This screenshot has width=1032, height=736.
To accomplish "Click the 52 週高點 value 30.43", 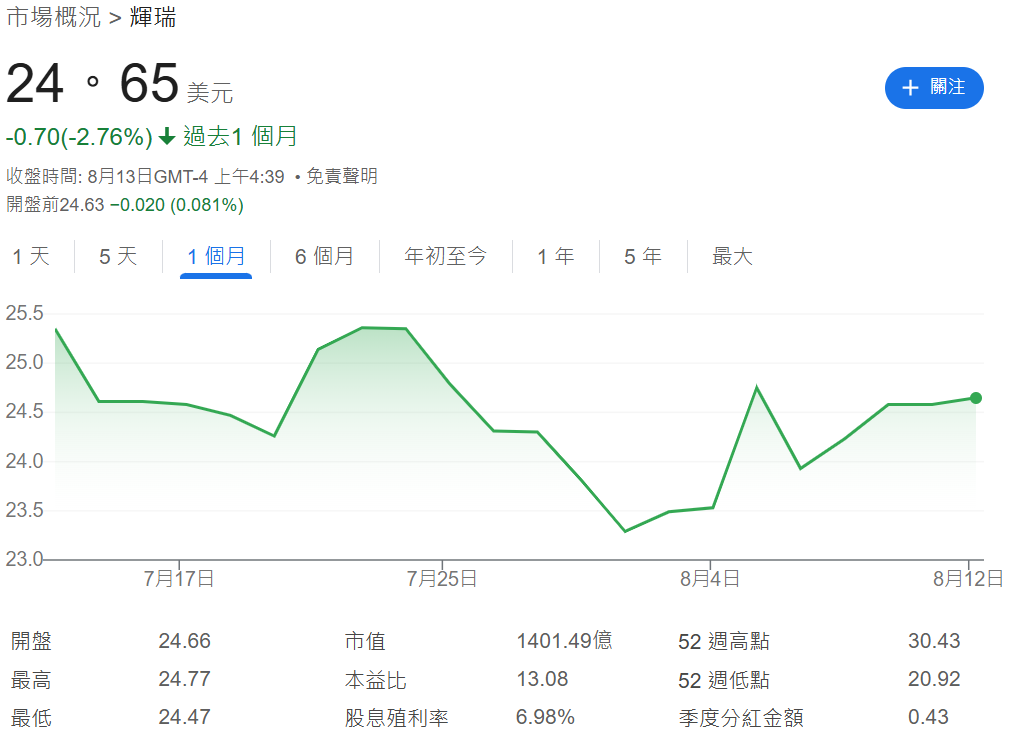I will pyautogui.click(x=934, y=641).
